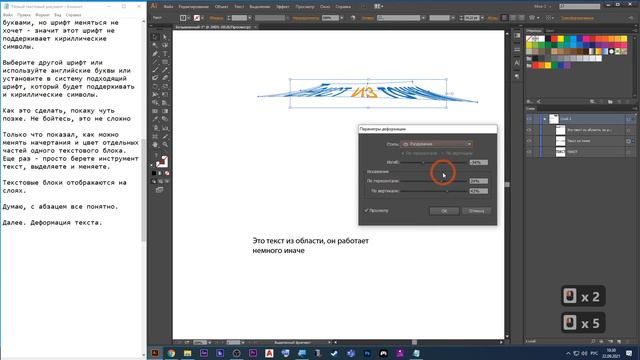Select the Artboard tool

coord(156,136)
